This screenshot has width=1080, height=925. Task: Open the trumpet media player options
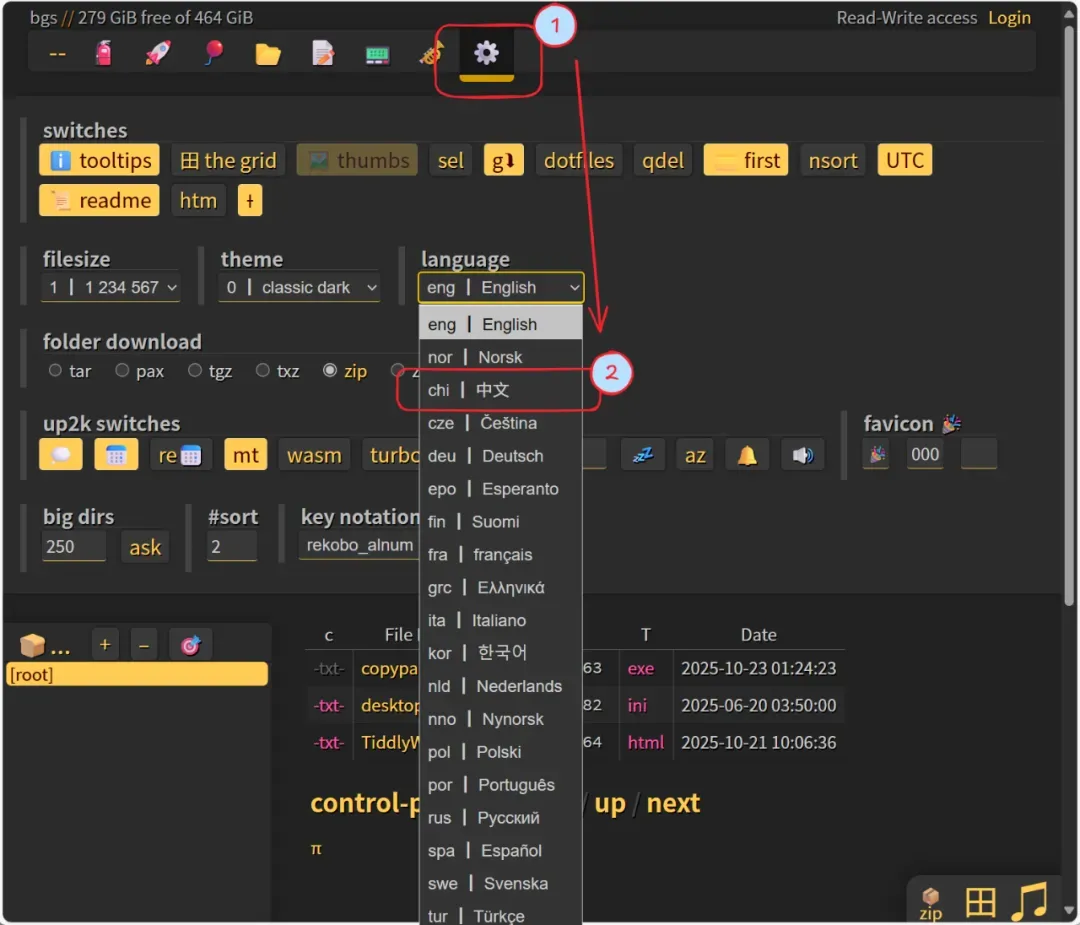(x=431, y=53)
